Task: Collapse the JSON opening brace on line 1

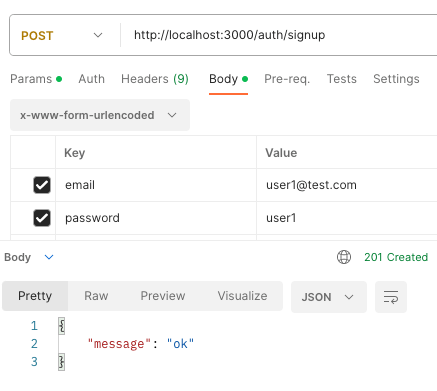Action: point(62,326)
